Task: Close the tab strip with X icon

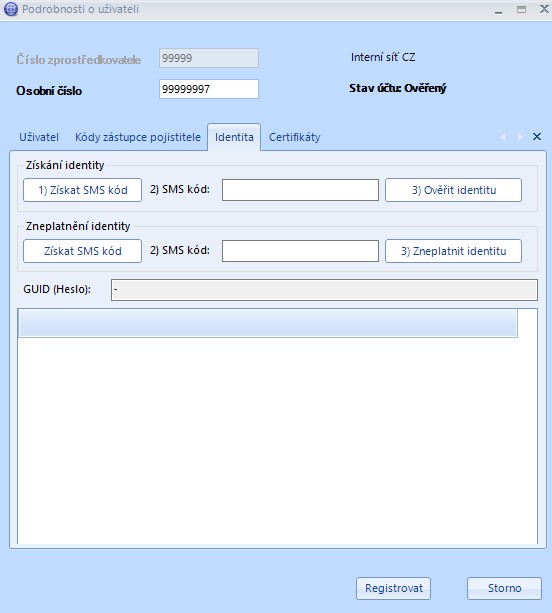Action: click(537, 136)
